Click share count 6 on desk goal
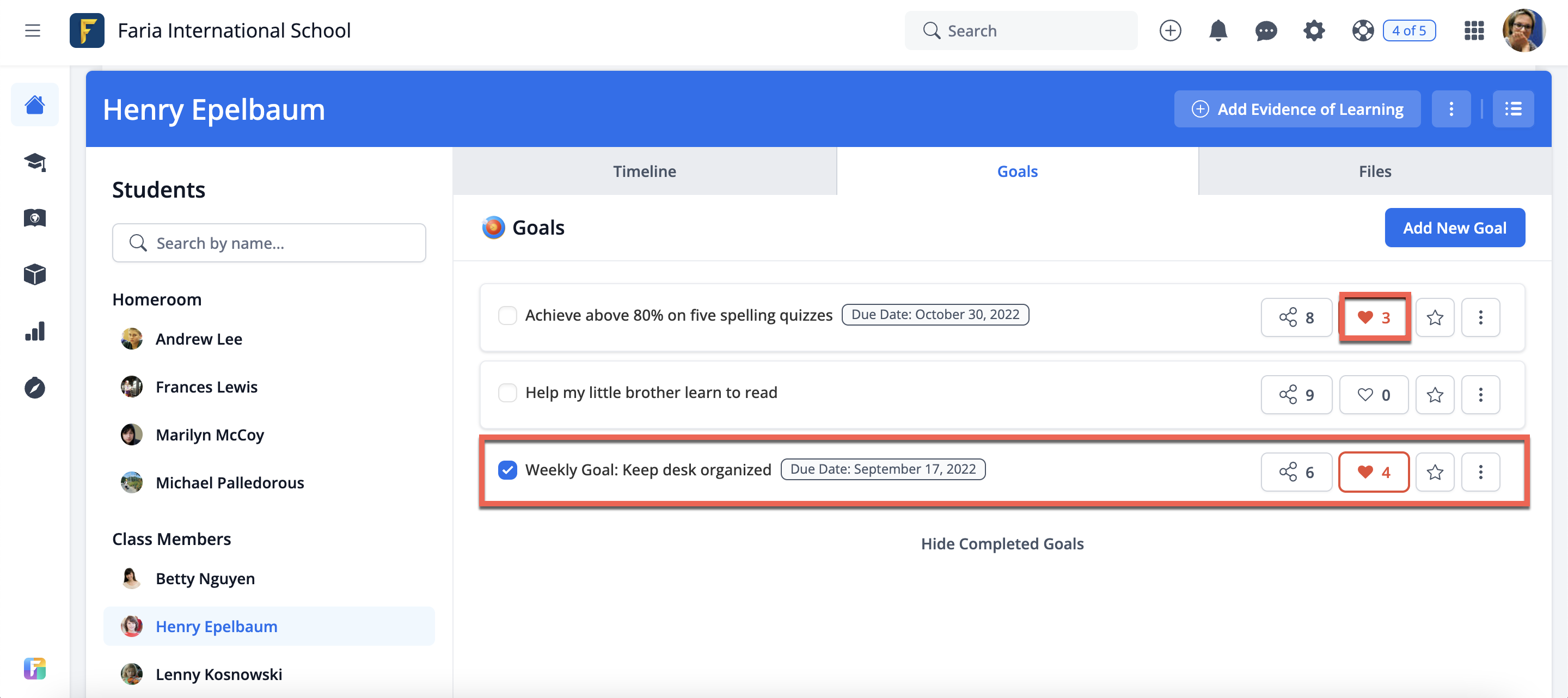Image resolution: width=1568 pixels, height=698 pixels. point(1296,472)
